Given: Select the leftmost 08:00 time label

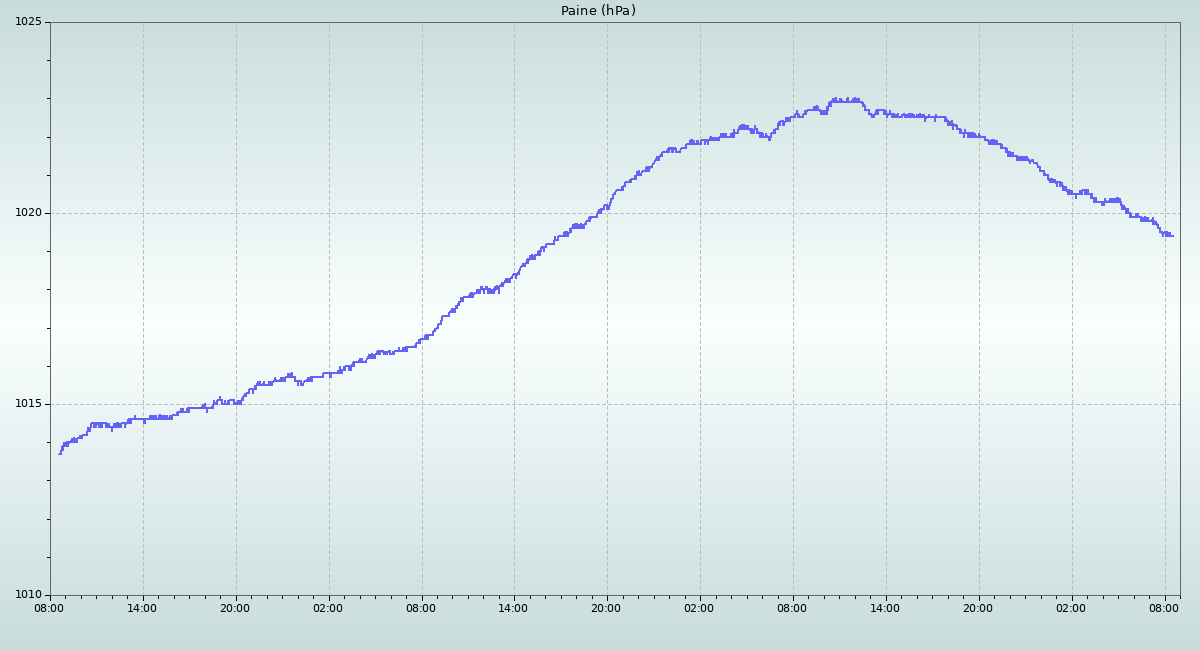Looking at the screenshot, I should (x=49, y=607).
